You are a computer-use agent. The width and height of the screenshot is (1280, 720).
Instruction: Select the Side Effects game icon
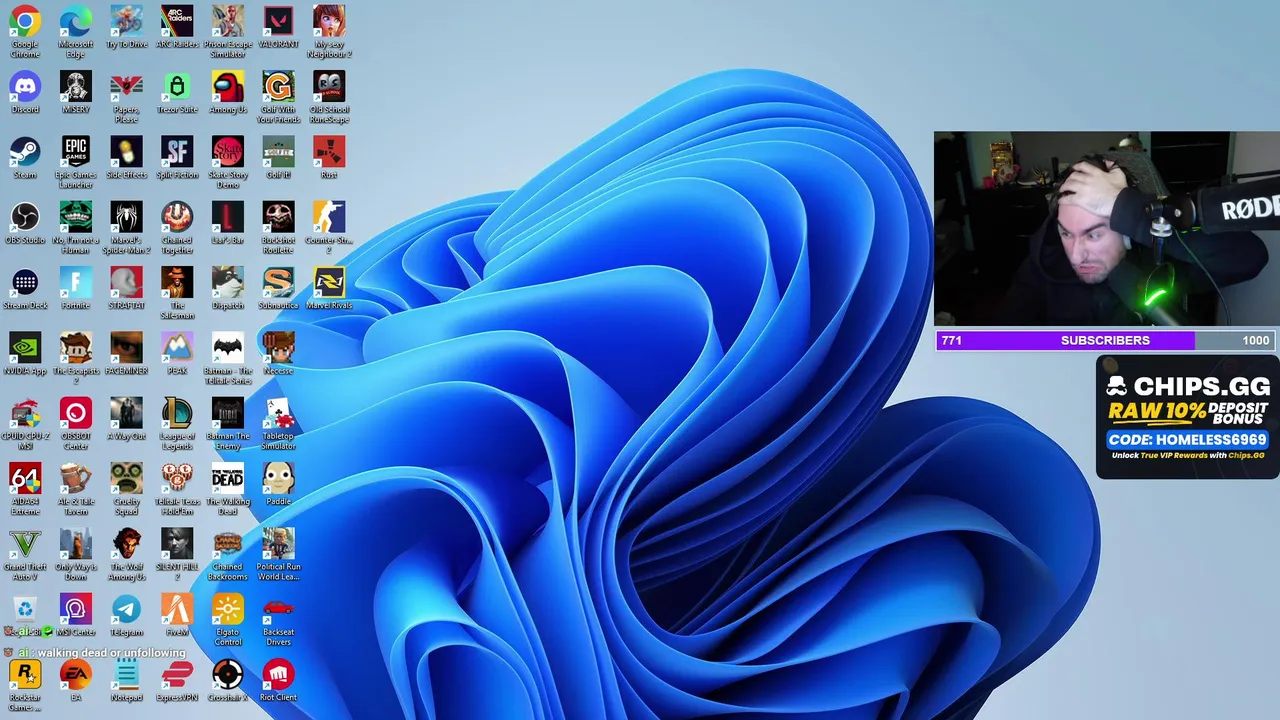pyautogui.click(x=126, y=152)
